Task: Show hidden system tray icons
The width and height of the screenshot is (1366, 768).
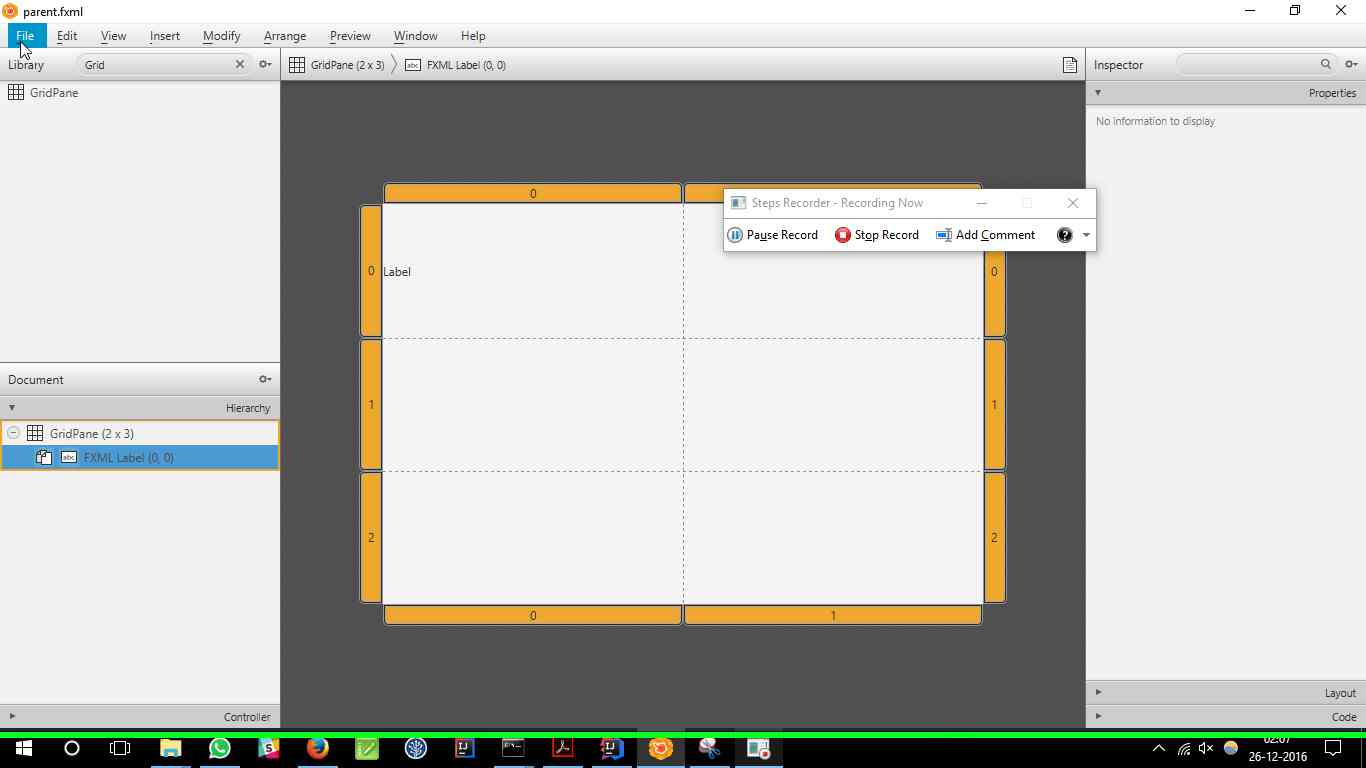Action: [x=1159, y=748]
